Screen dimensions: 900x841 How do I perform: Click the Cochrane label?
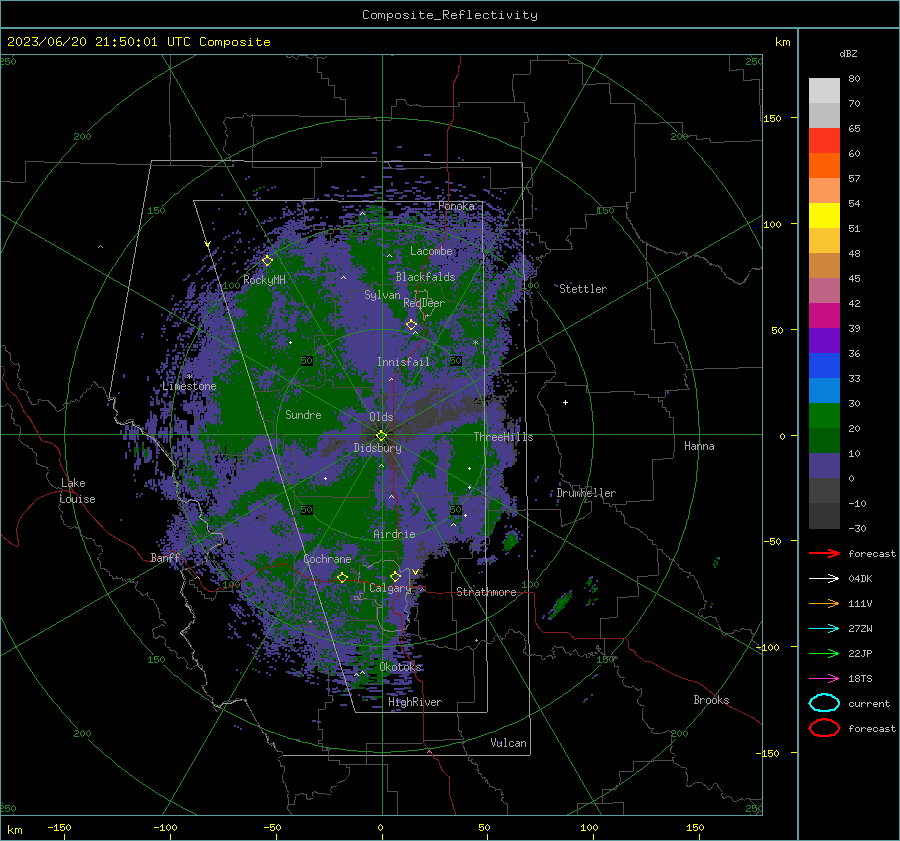click(327, 559)
